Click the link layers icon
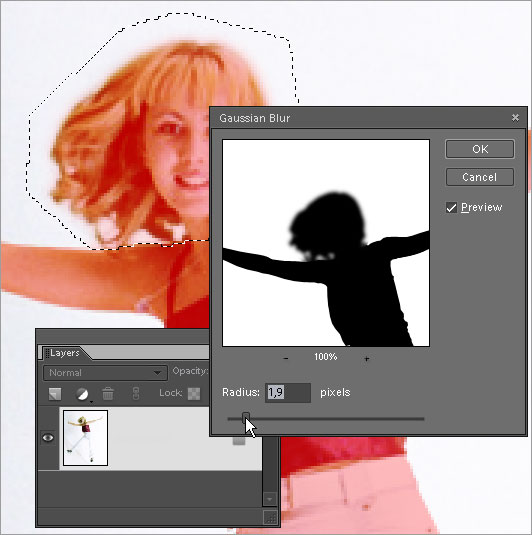Viewport: 532px width, 535px height. pyautogui.click(x=135, y=393)
